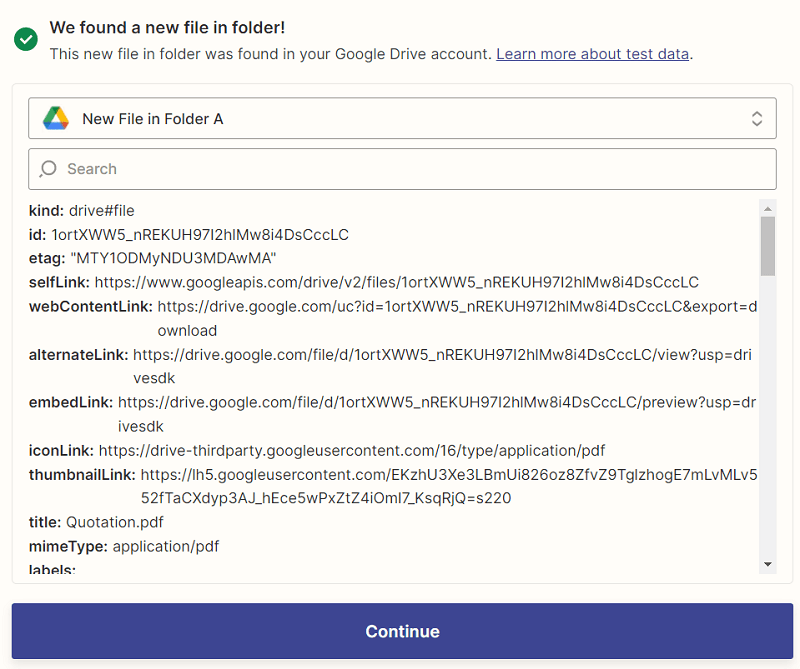Click the alternateLink view URL
This screenshot has width=800, height=669.
click(x=445, y=354)
